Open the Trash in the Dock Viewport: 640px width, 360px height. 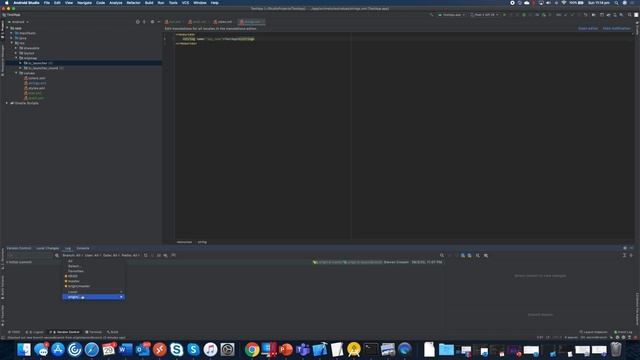click(616, 349)
